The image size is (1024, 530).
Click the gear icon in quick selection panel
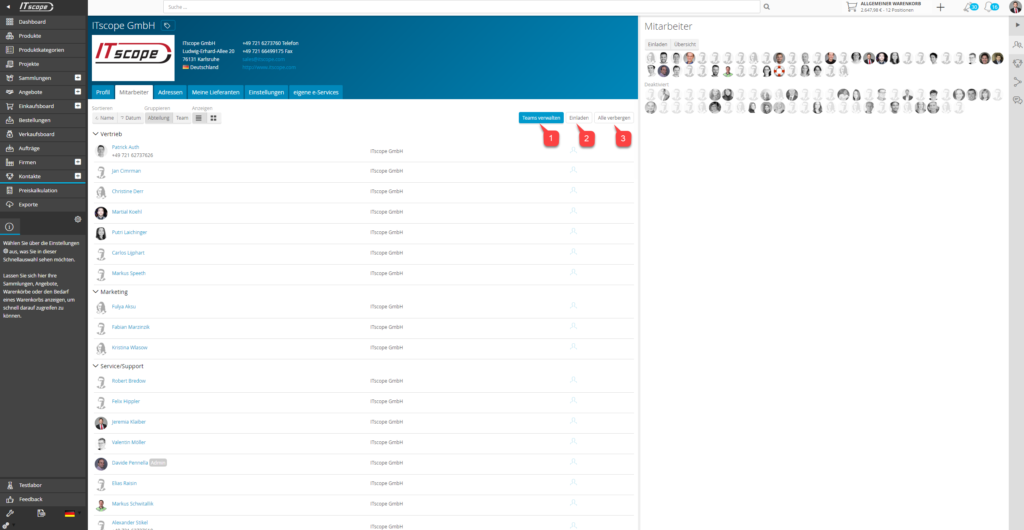[x=78, y=219]
